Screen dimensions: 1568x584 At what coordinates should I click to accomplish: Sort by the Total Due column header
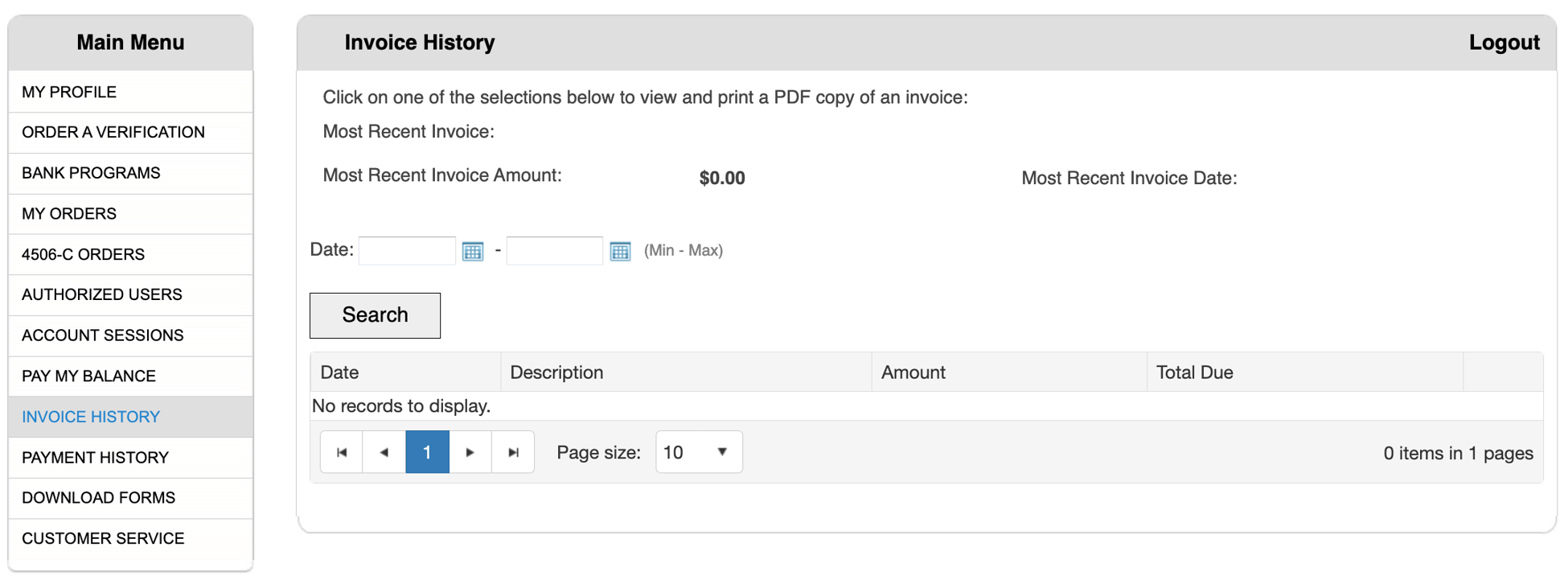1194,372
